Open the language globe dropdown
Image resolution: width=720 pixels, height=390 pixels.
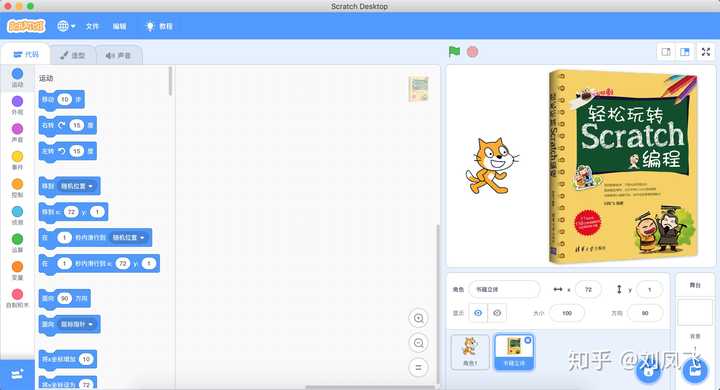pos(66,26)
